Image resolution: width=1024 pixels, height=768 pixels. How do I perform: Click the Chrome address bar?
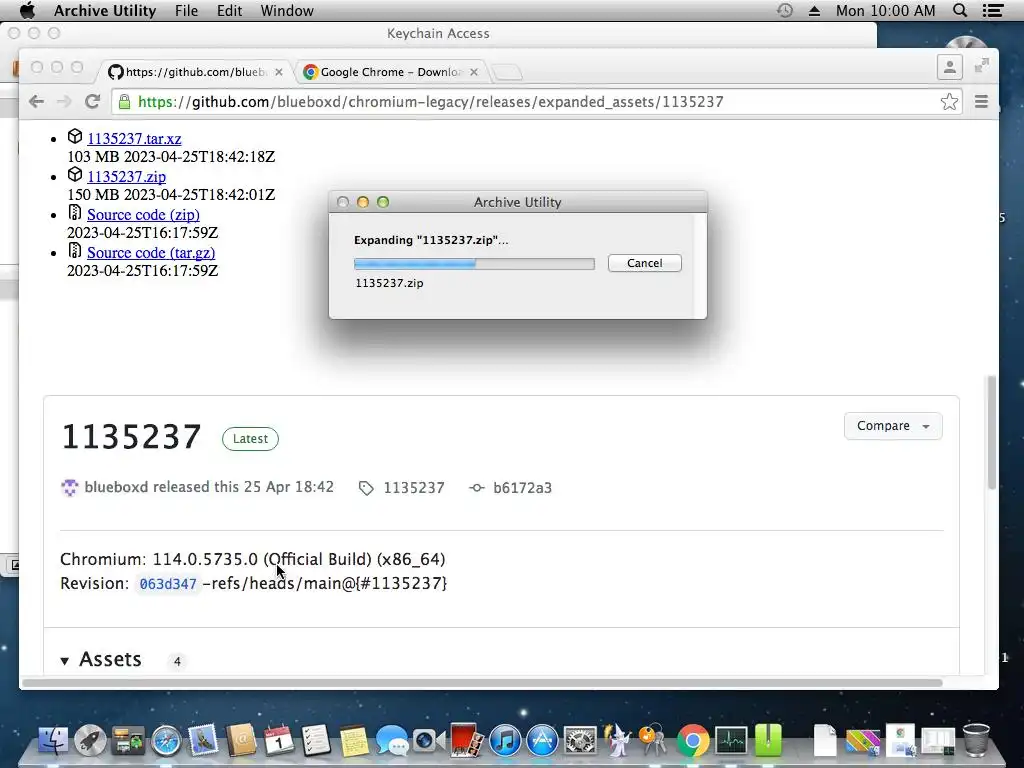(x=536, y=101)
